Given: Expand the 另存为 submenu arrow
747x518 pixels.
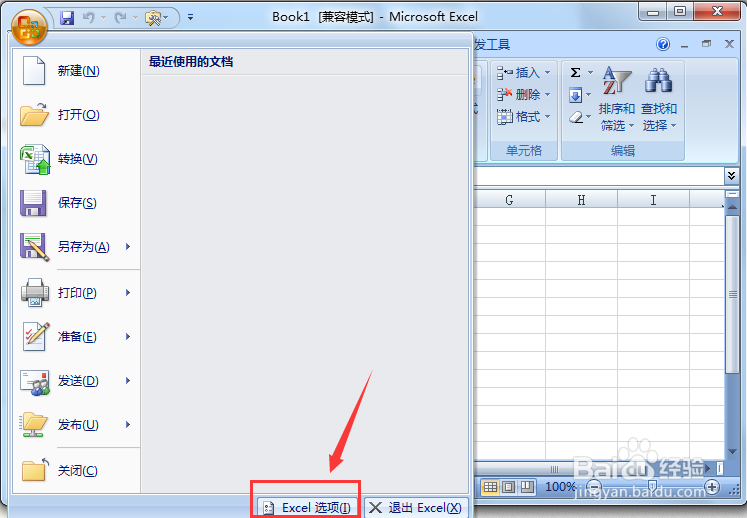Looking at the screenshot, I should click(128, 246).
